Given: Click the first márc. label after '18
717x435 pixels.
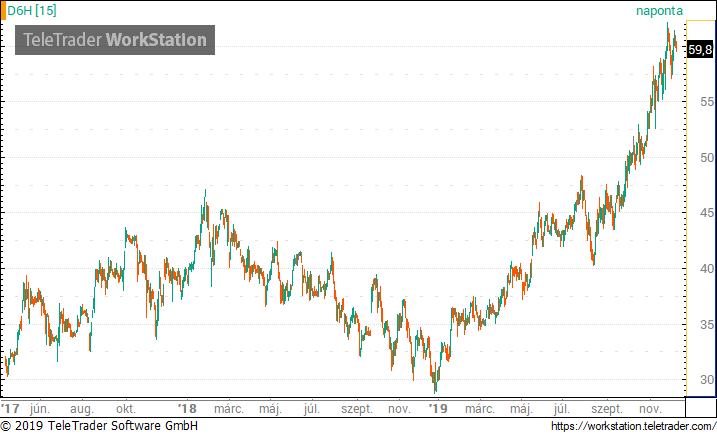Looking at the screenshot, I should point(229,409).
